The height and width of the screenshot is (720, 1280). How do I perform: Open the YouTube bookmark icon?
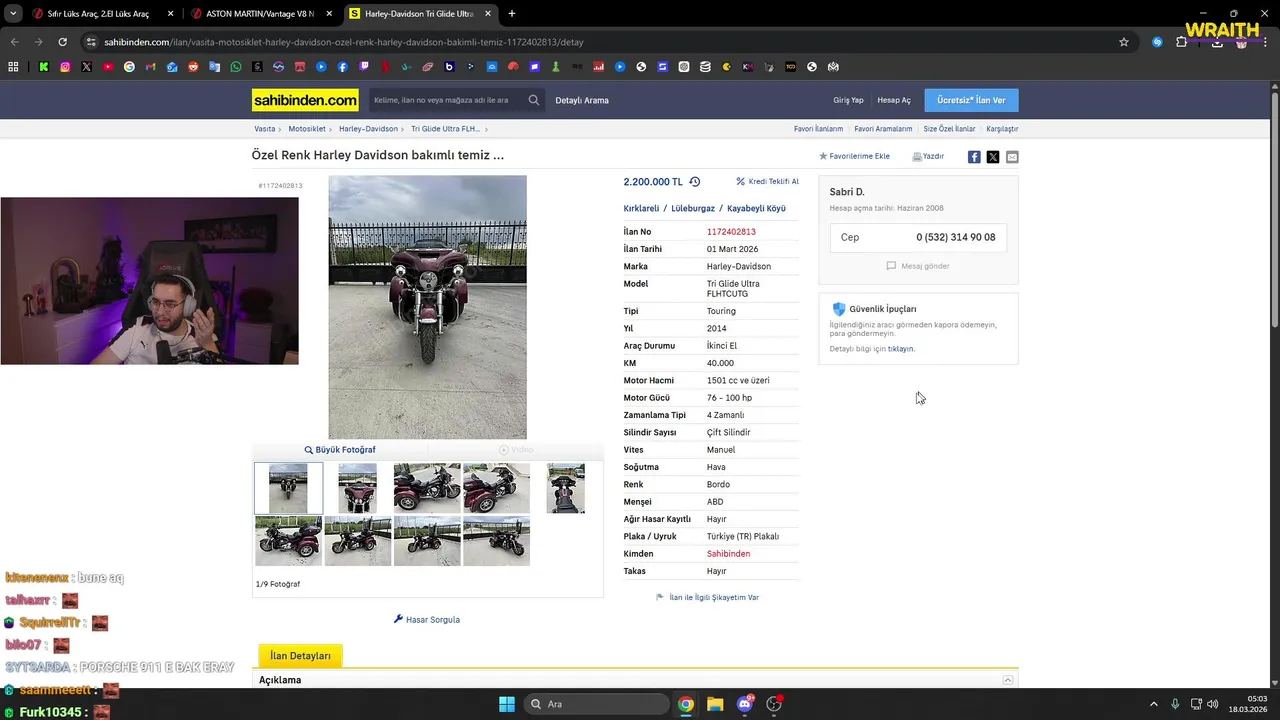point(108,67)
